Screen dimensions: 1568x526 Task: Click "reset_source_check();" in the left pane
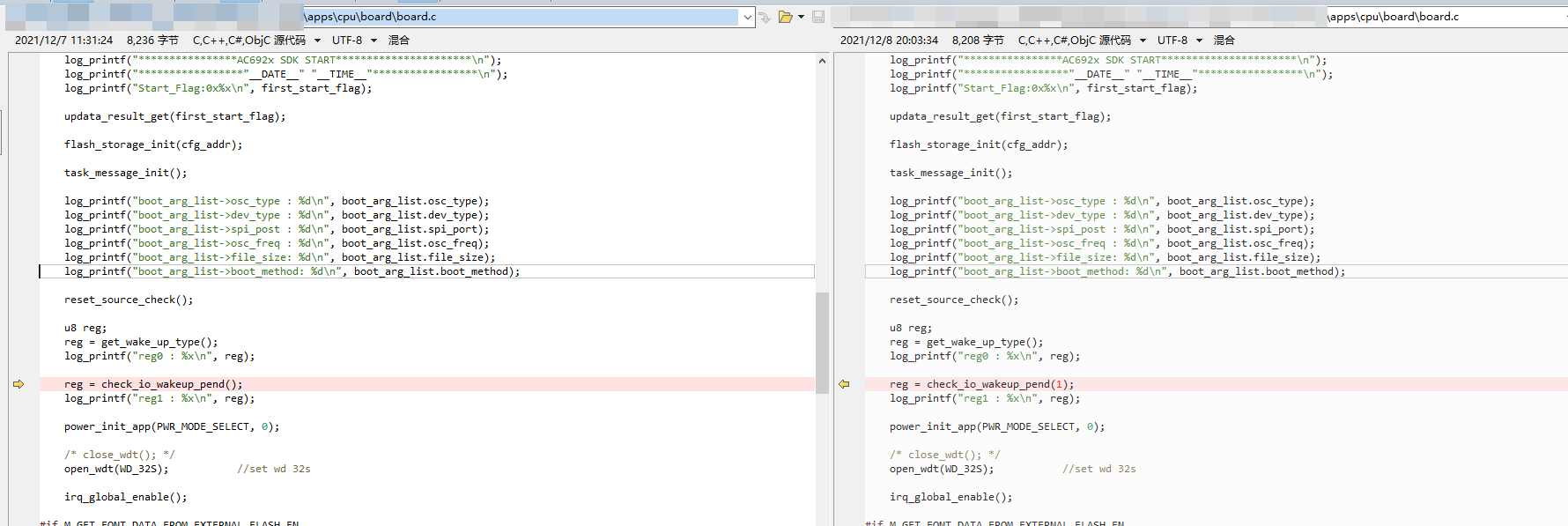click(129, 300)
